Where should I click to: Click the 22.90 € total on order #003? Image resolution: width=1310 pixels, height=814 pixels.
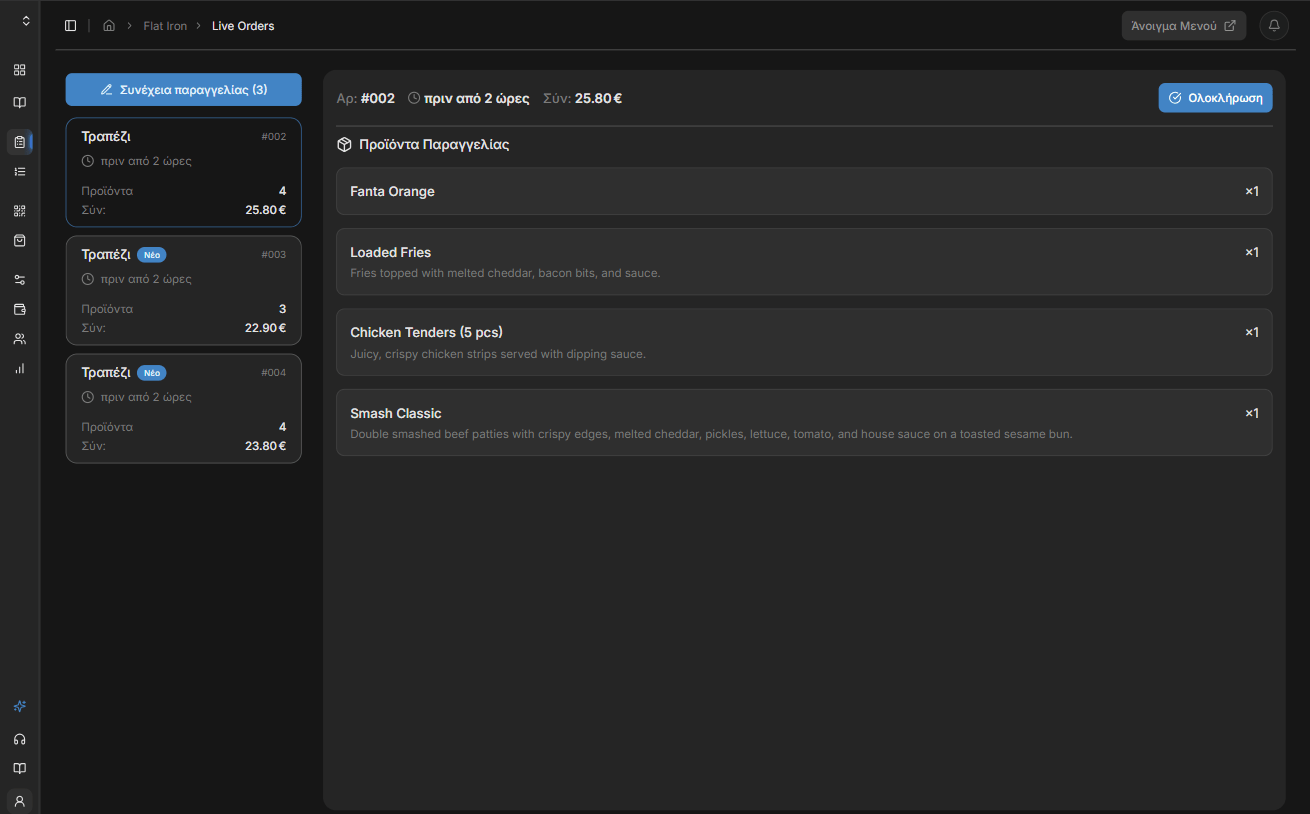265,327
